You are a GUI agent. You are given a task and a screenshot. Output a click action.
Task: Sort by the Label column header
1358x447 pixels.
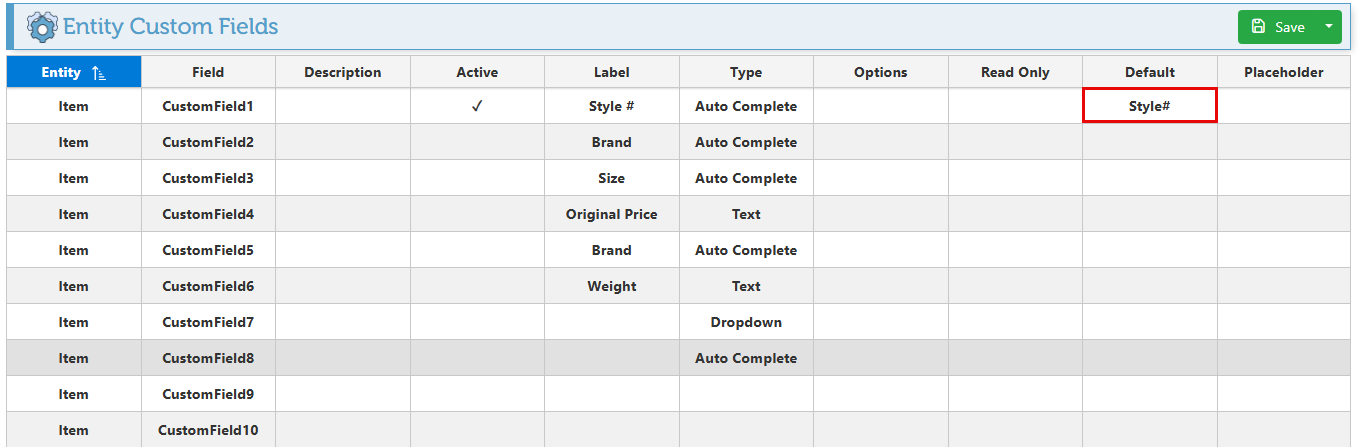[x=611, y=72]
